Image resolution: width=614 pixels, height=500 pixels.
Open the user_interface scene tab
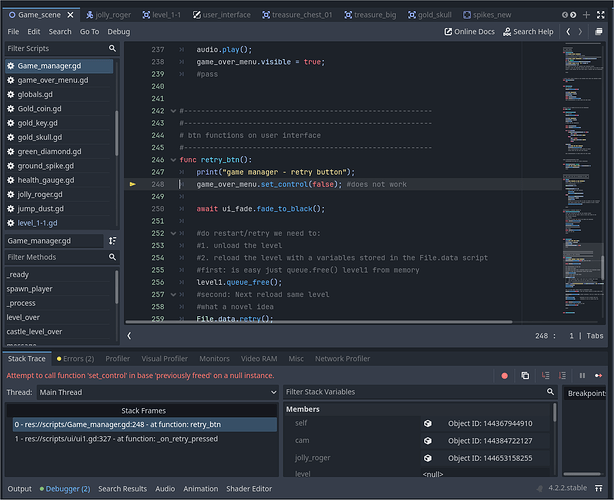pyautogui.click(x=222, y=15)
